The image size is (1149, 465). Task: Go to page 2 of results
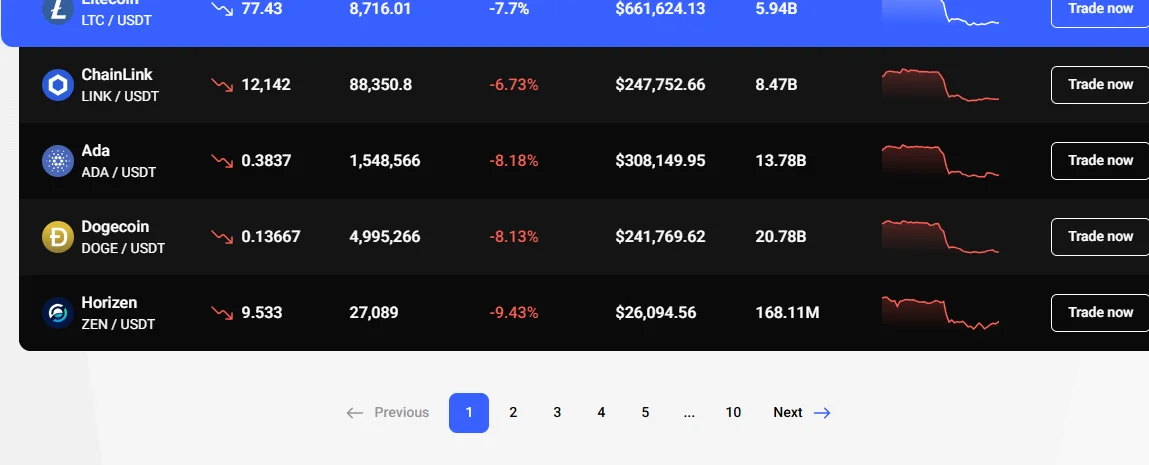pos(513,413)
